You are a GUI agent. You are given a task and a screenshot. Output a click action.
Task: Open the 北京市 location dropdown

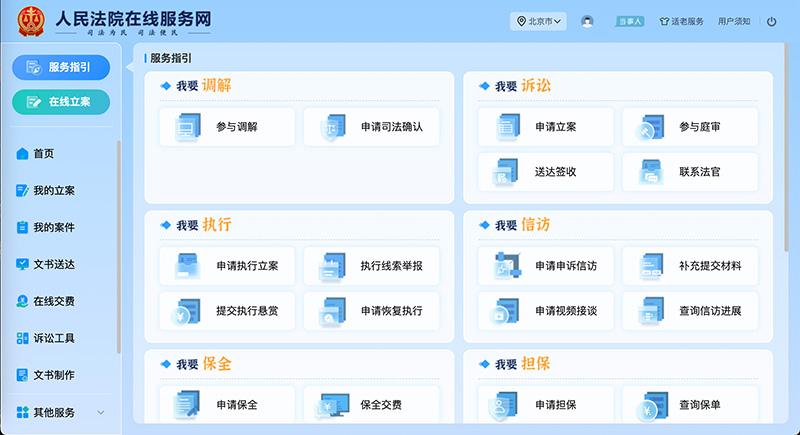pos(540,21)
